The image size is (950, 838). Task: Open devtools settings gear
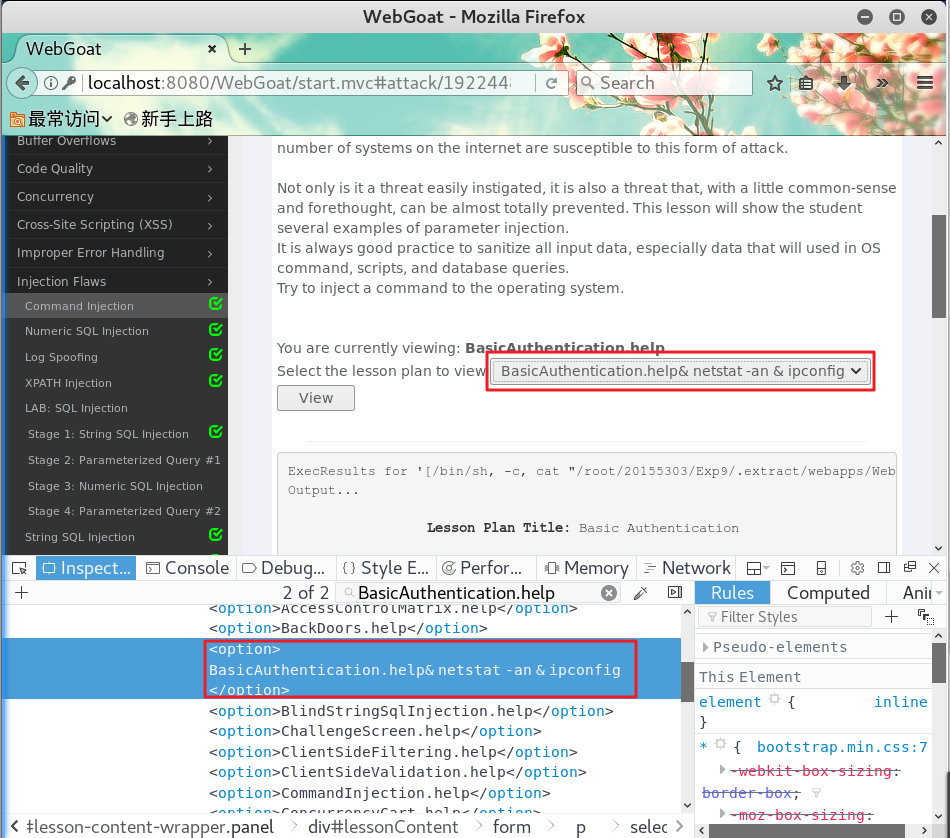[x=857, y=568]
